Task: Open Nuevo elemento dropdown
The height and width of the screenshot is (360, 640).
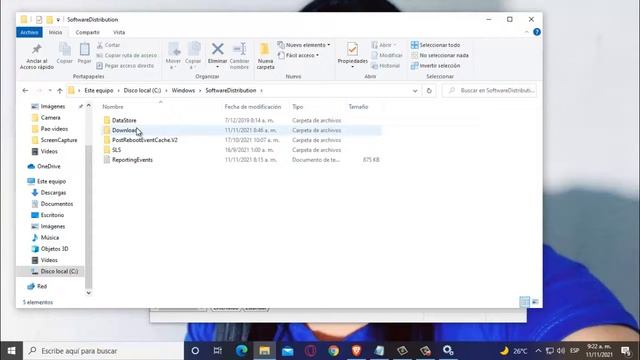Action: pyautogui.click(x=304, y=45)
